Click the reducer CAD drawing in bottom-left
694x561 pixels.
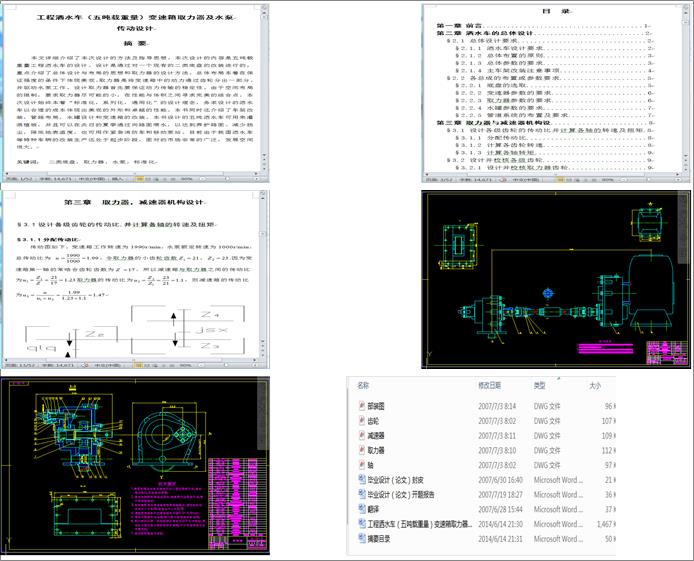click(135, 467)
